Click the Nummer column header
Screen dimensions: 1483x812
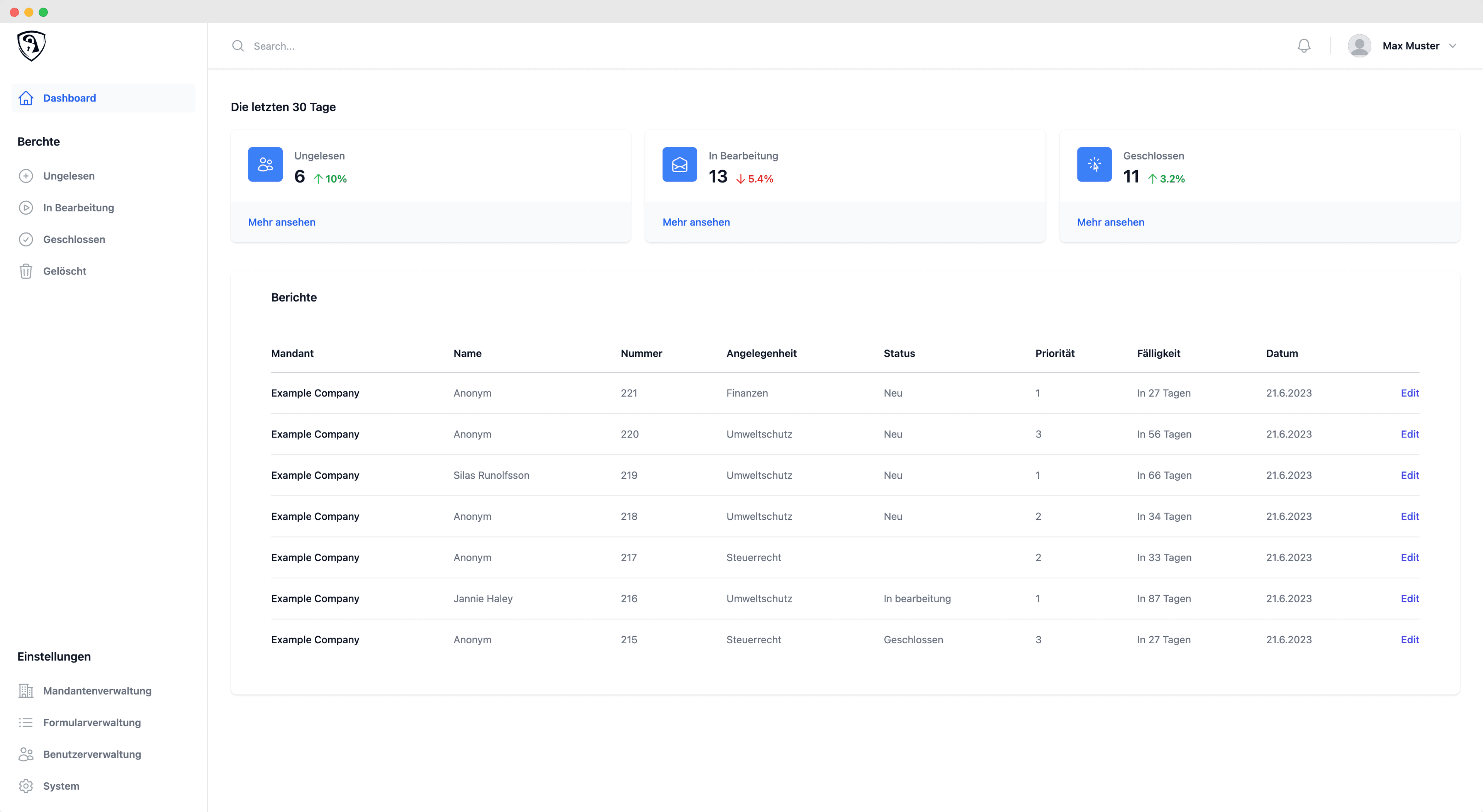(641, 353)
